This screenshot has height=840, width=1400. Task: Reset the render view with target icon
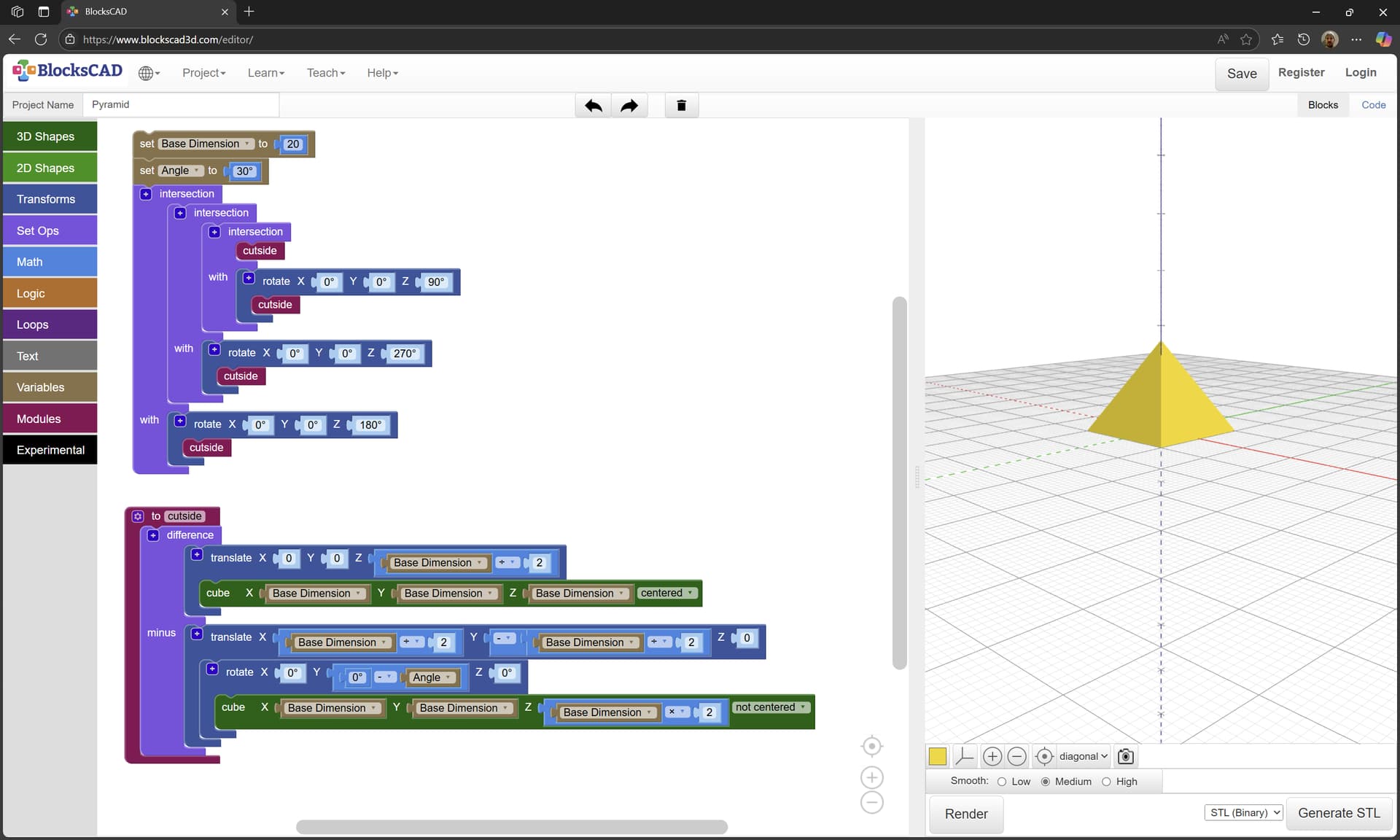[1044, 756]
